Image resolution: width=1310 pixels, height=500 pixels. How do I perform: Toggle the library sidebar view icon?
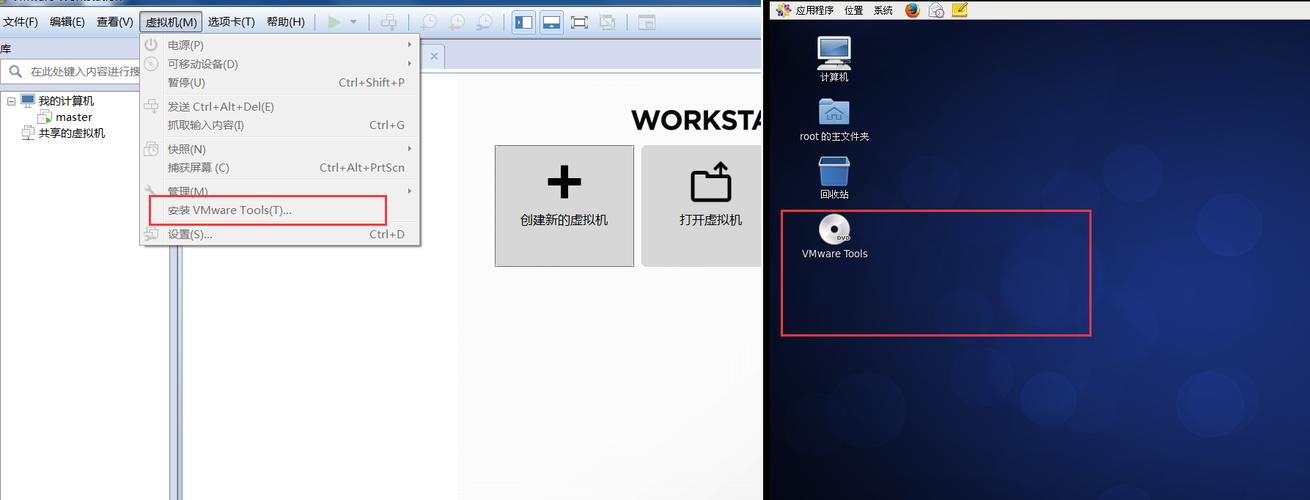523,22
